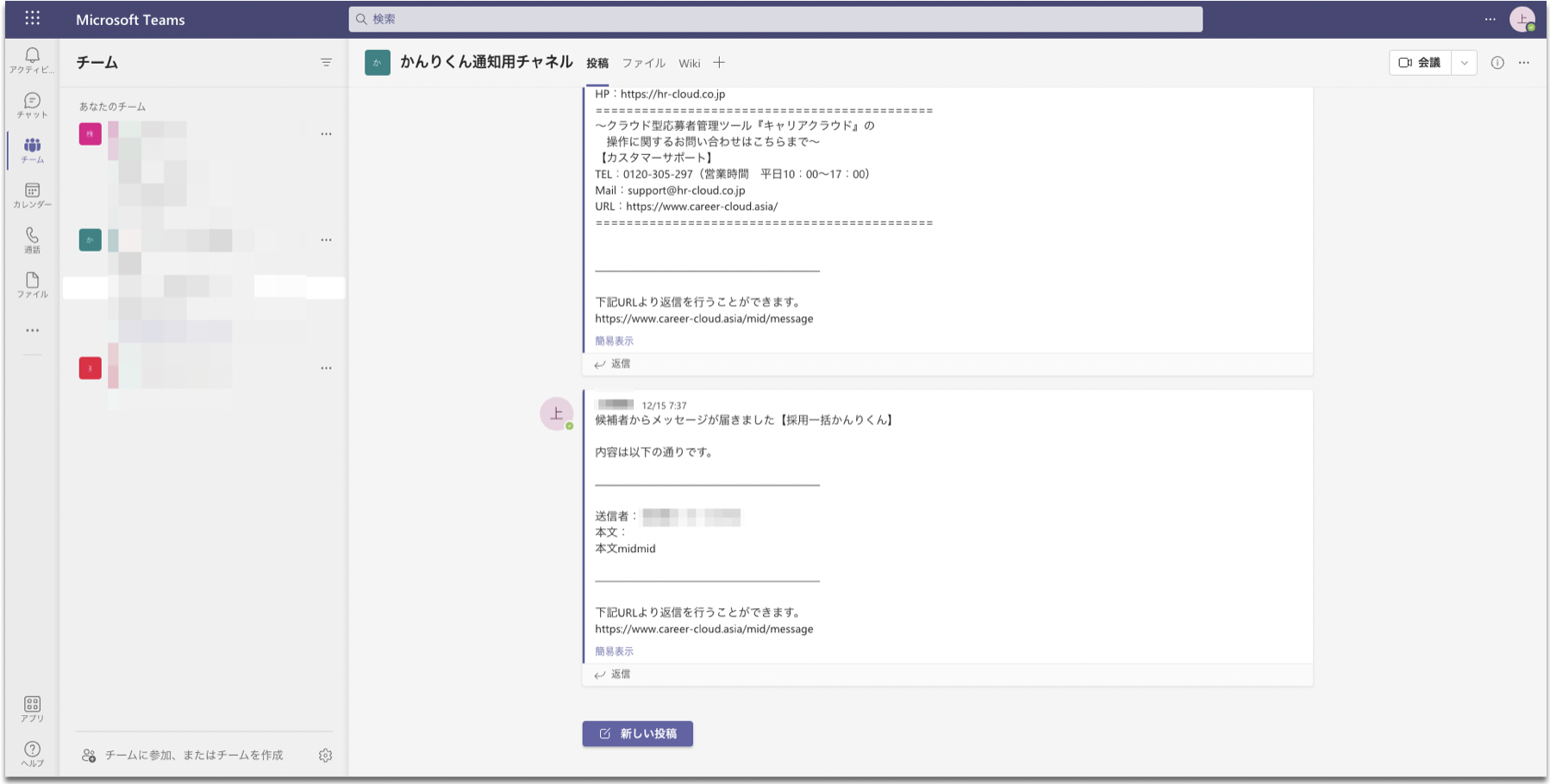Expand meeting options chevron next to 会議
1550x784 pixels.
(1463, 62)
